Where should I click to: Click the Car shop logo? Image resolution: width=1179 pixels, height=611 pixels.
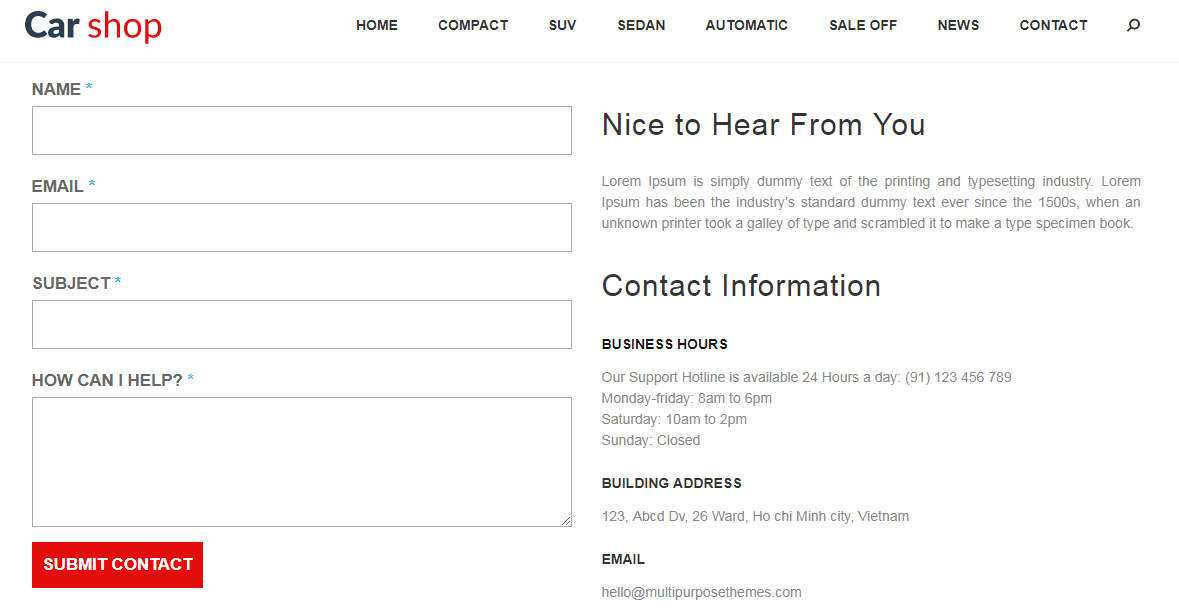coord(93,26)
